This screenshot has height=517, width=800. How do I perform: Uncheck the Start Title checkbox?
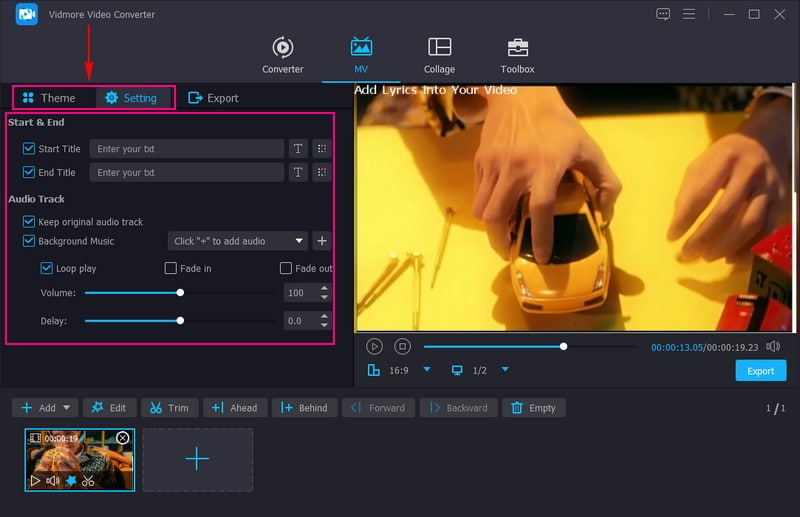point(28,149)
